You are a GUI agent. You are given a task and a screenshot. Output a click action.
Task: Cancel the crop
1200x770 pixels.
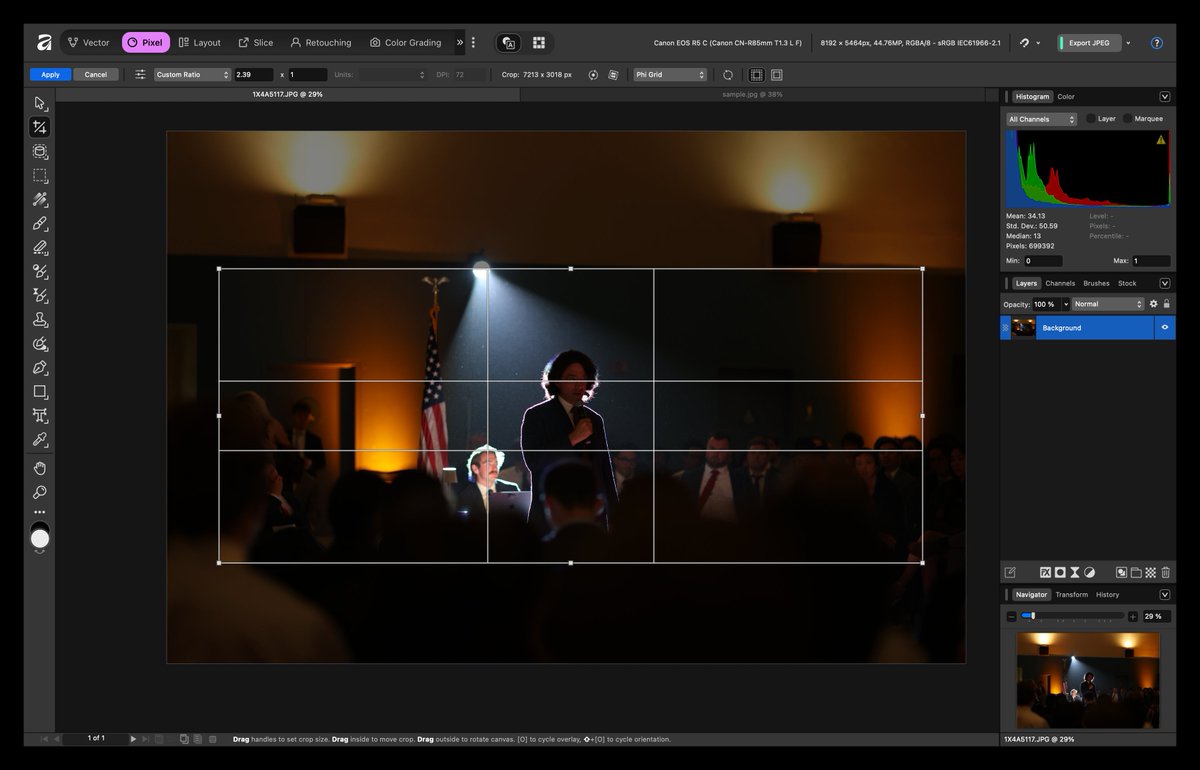point(96,75)
